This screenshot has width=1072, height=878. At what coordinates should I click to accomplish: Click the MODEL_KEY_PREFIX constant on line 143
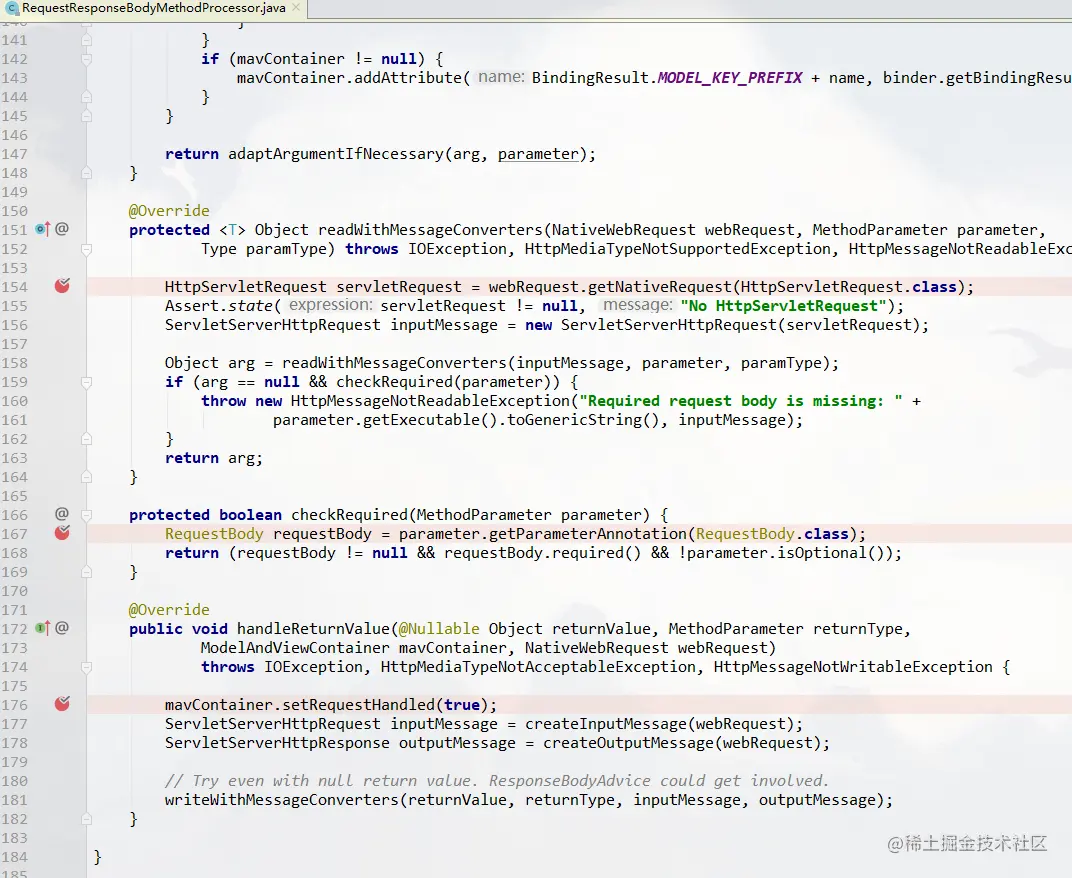pos(729,78)
